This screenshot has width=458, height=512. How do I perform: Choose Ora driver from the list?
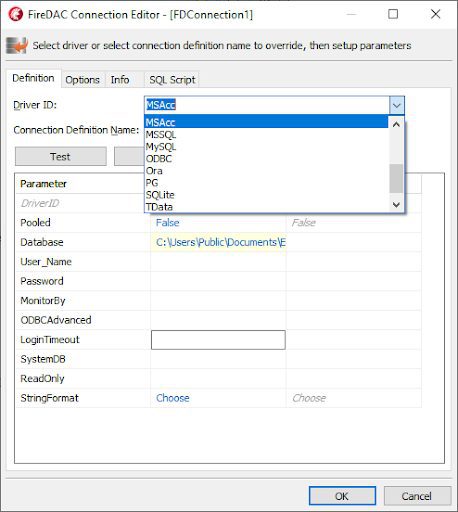click(x=266, y=170)
